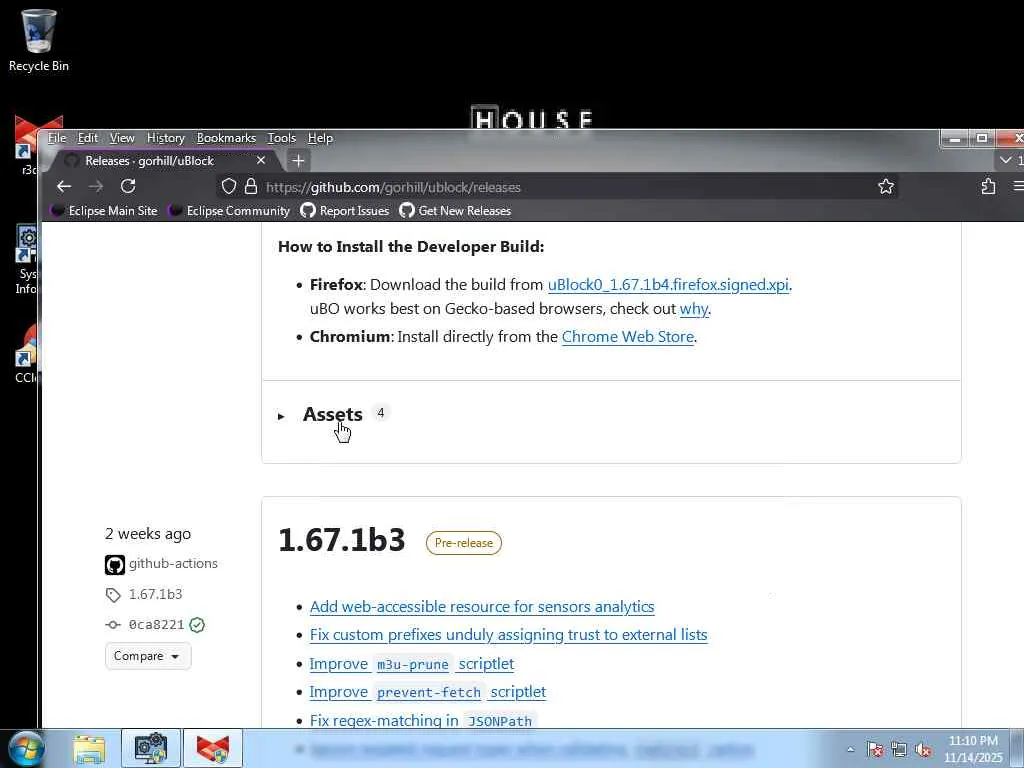Click the red browser taskbar icon

(213, 748)
